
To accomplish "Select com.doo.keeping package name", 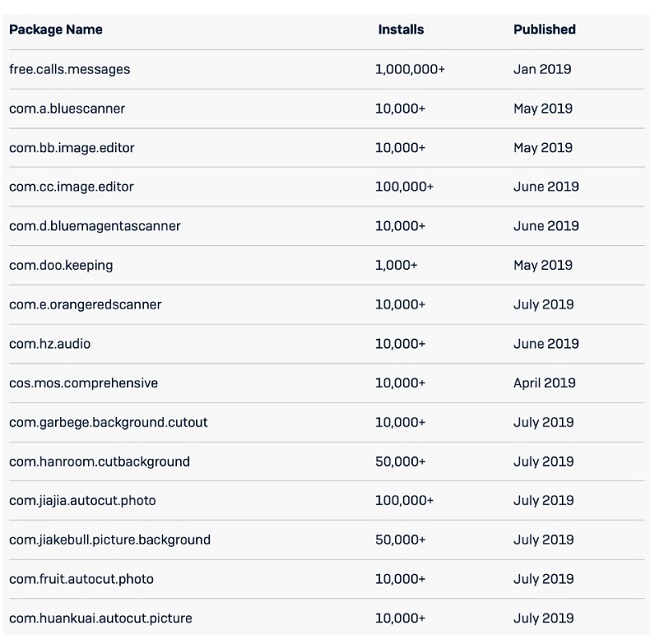I will 61,265.
